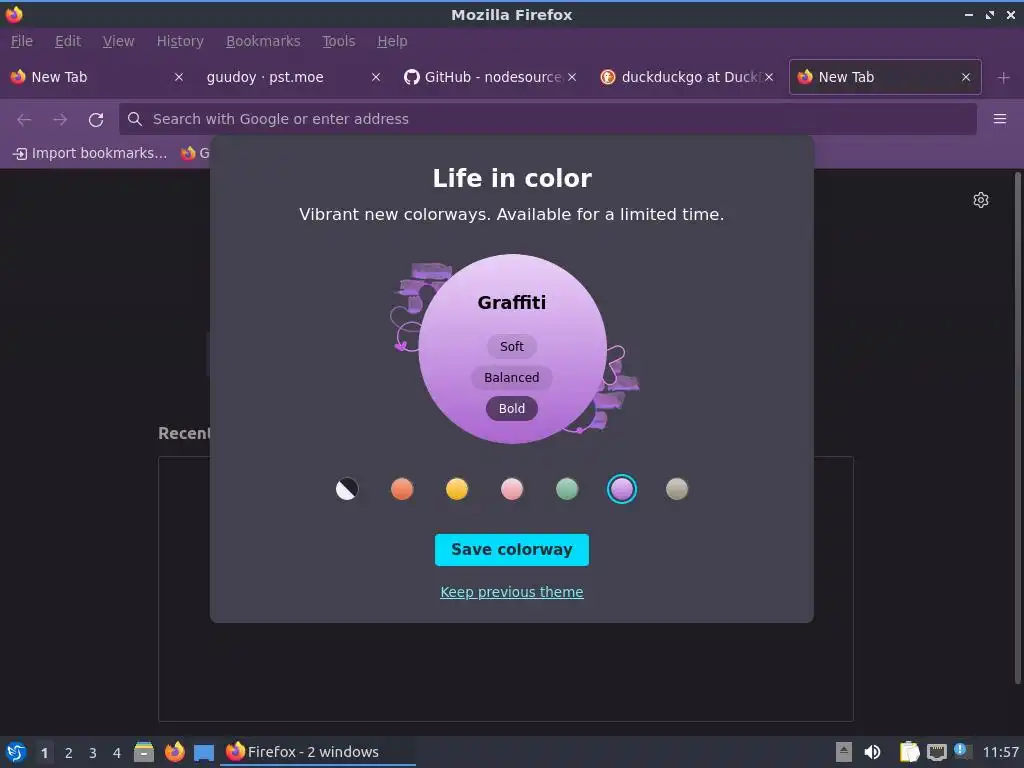This screenshot has height=768, width=1024.
Task: Switch to workspace 1 in taskbar
Action: (44, 753)
